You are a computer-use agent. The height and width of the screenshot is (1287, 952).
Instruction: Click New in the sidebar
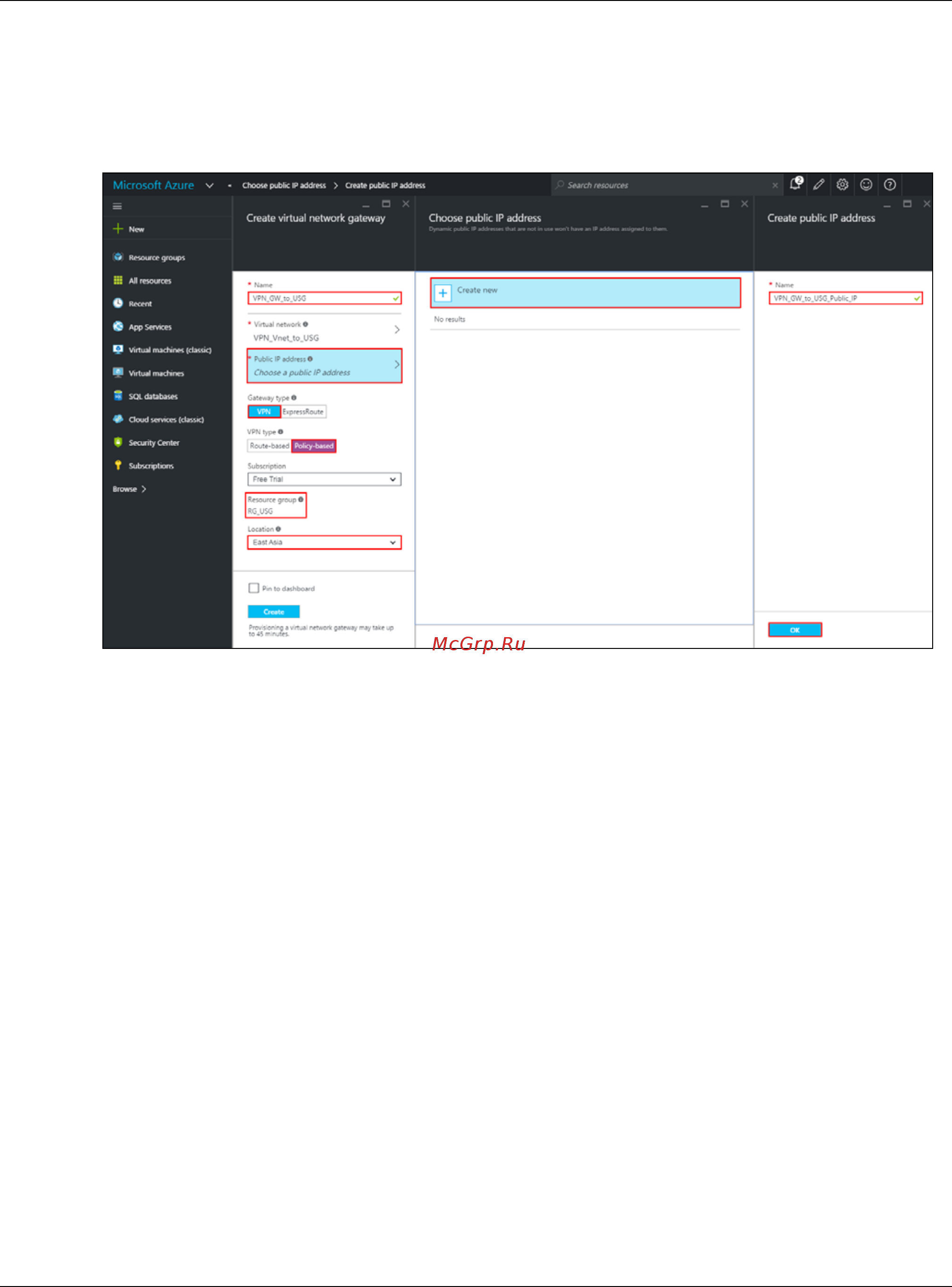(x=137, y=229)
